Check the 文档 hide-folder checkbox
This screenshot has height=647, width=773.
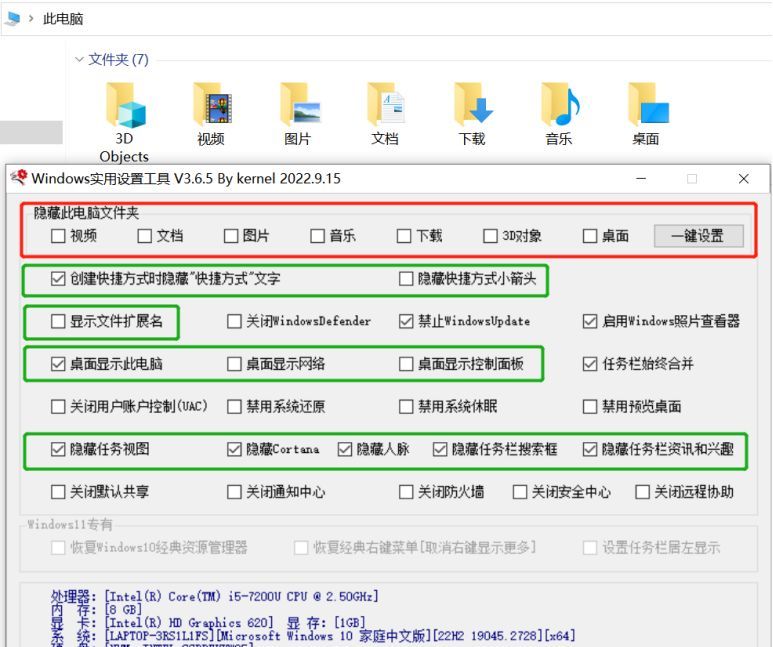point(144,236)
